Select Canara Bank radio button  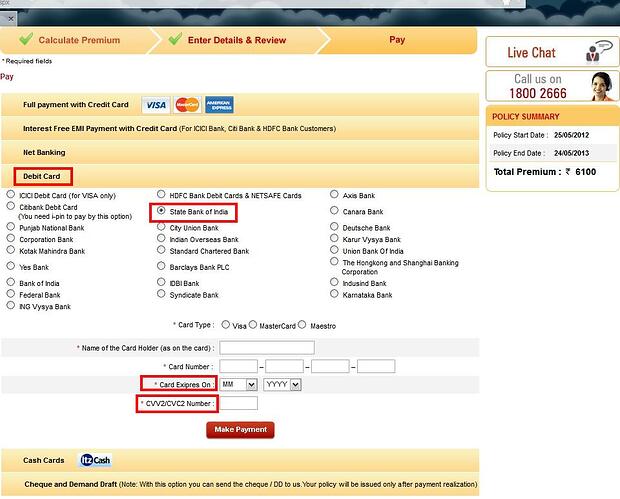(334, 210)
